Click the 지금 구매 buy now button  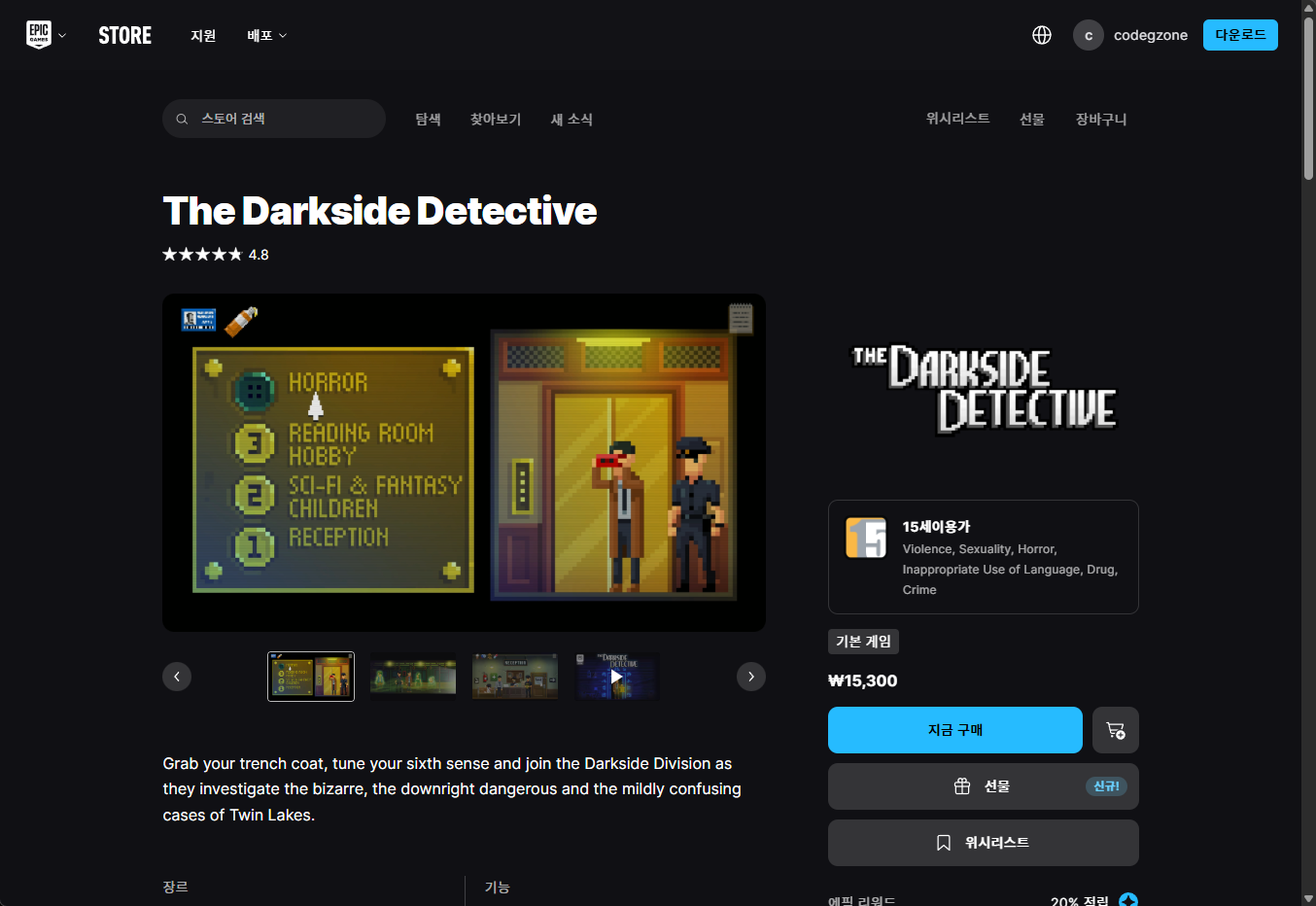click(955, 730)
